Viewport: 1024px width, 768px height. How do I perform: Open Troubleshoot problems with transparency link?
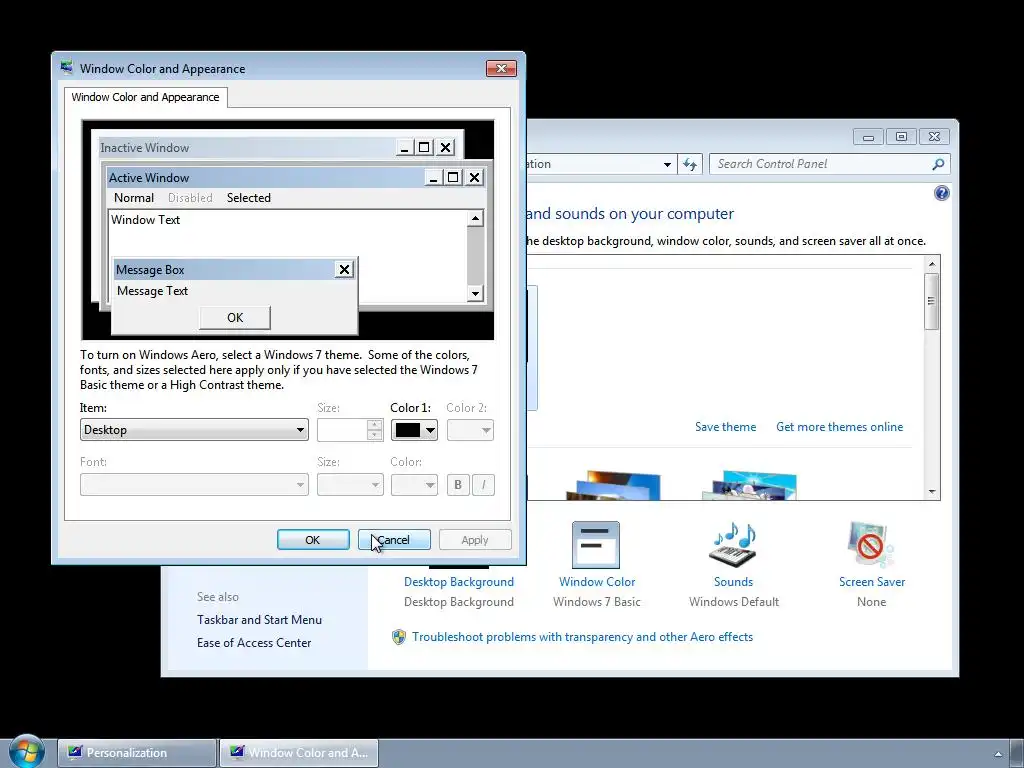[582, 637]
